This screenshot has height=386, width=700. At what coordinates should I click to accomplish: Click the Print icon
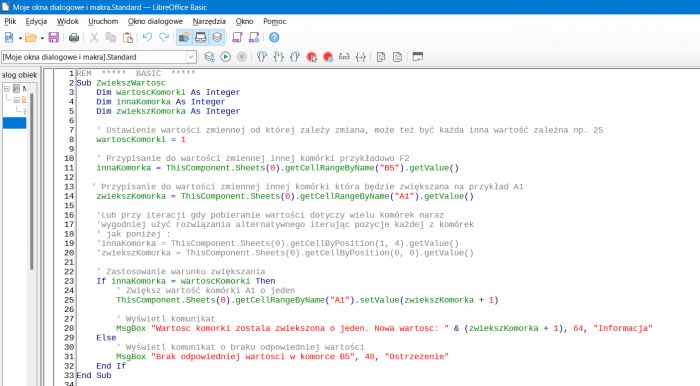pyautogui.click(x=74, y=37)
